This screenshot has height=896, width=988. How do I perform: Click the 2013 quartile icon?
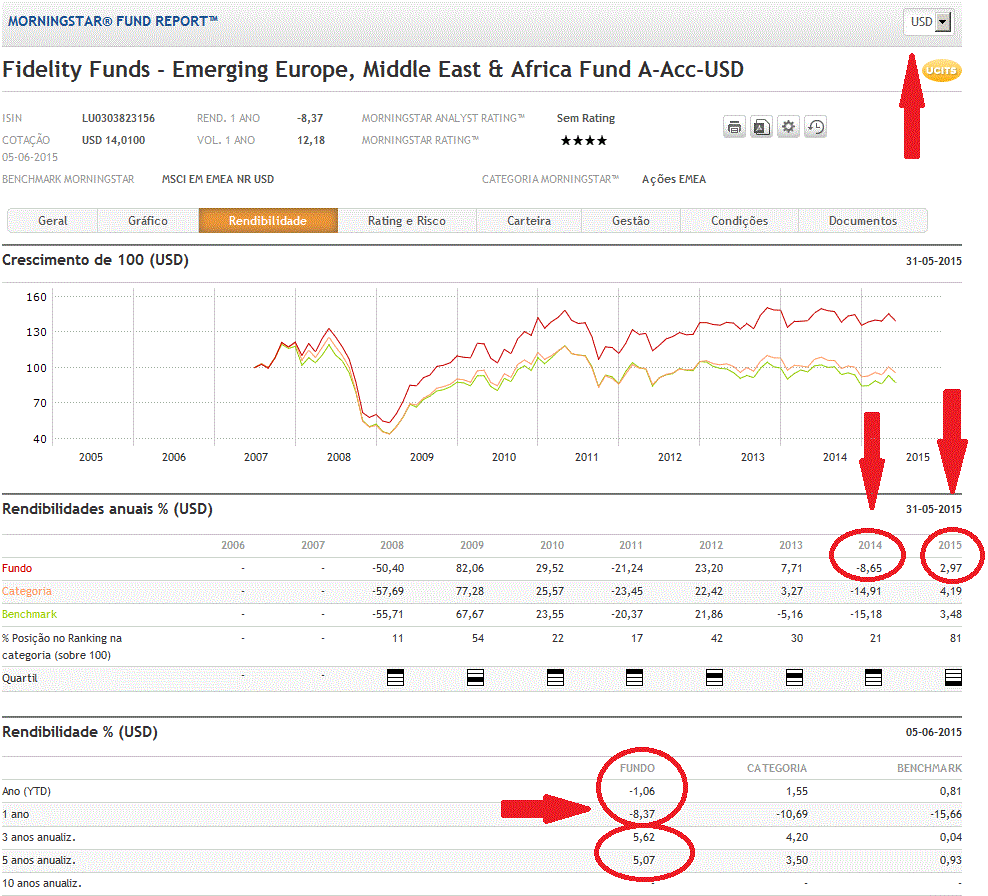point(795,678)
